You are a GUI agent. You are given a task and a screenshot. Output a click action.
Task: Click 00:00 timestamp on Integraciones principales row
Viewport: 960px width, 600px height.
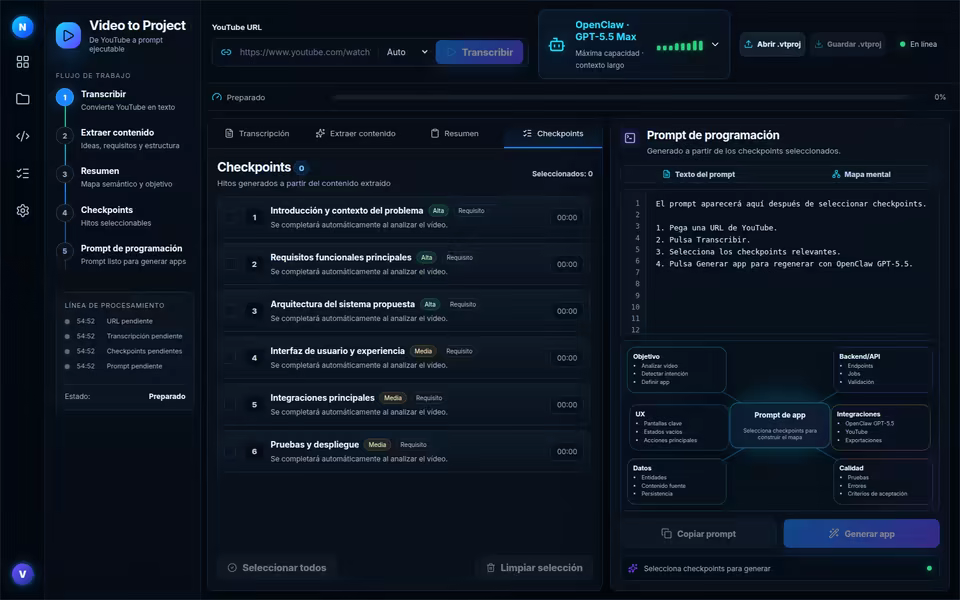click(567, 405)
